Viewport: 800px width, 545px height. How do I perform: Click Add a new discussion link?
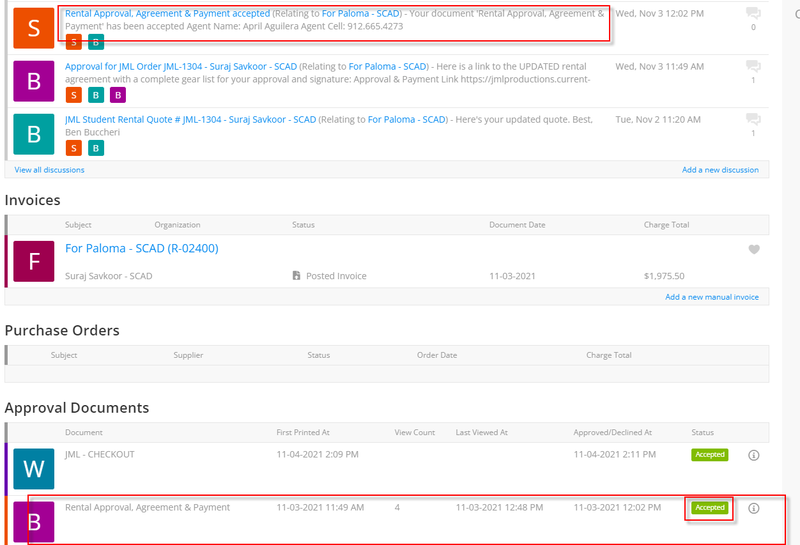tap(719, 170)
